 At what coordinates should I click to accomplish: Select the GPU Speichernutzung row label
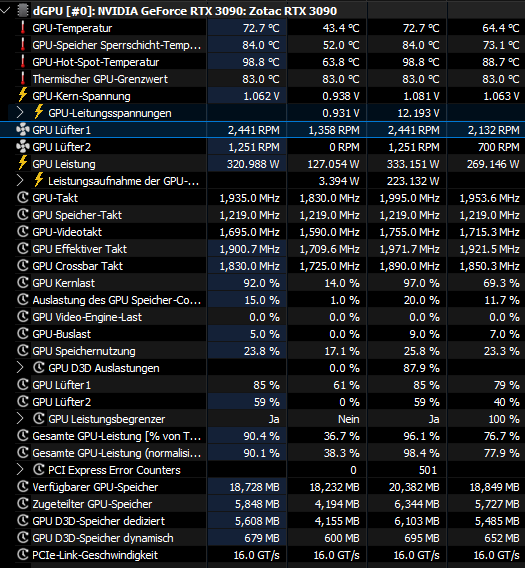point(84,351)
